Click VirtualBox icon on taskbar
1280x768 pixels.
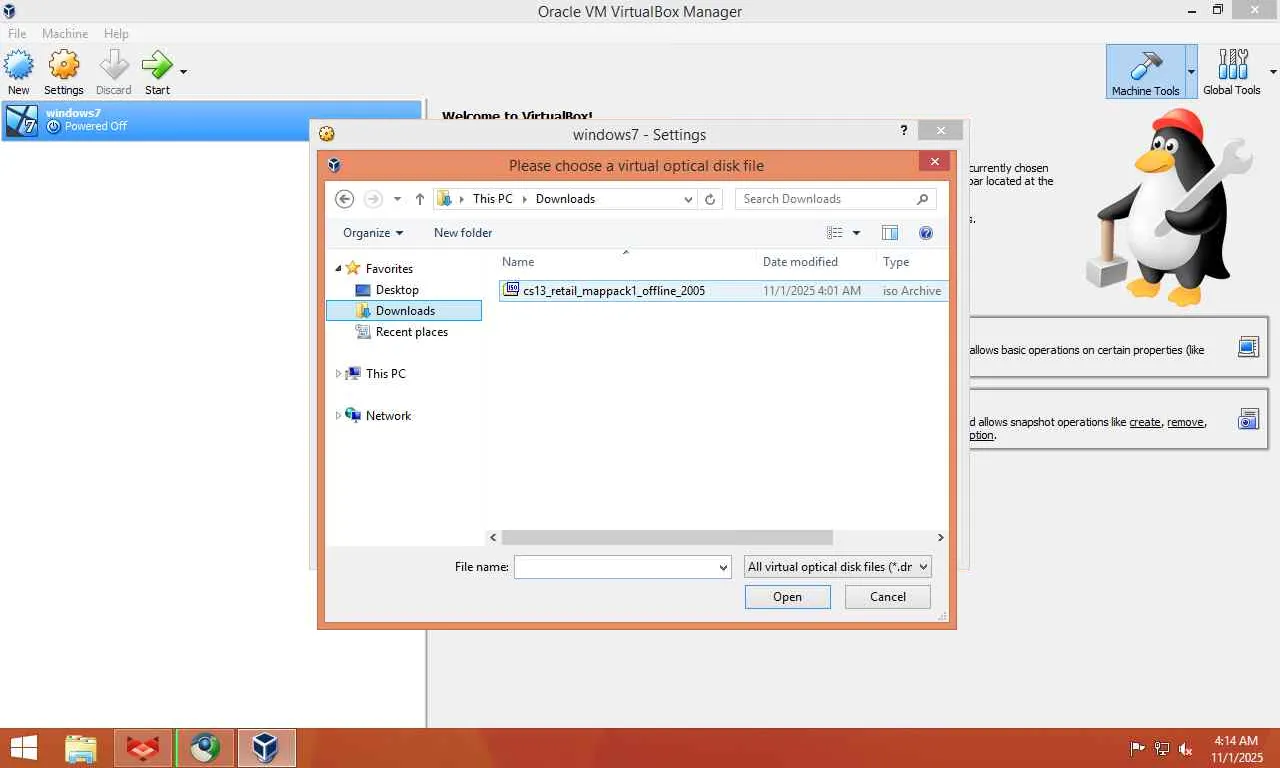[x=265, y=748]
